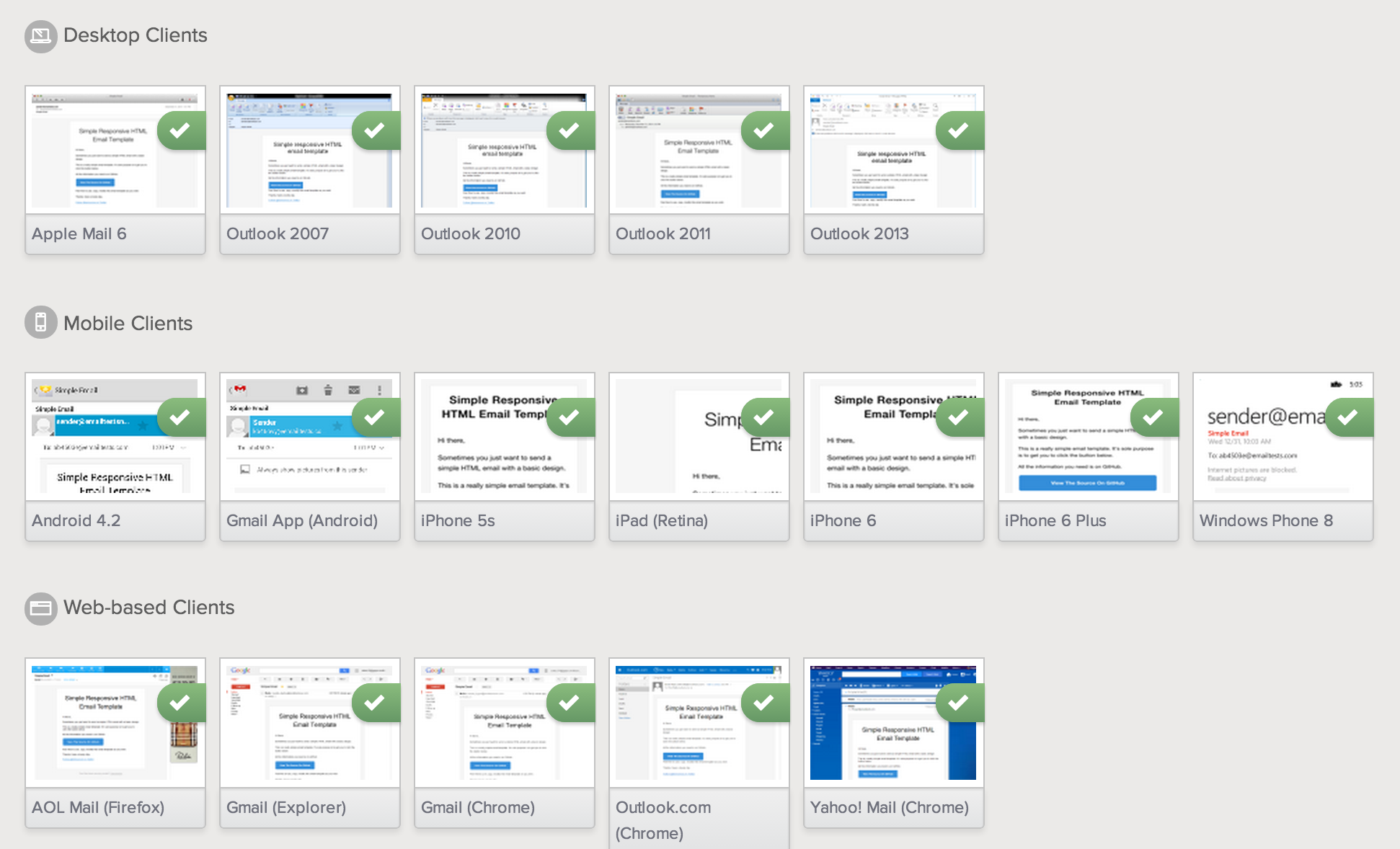
Task: Open the Gmail (Explorer) preview thumbnail
Action: pos(309,723)
